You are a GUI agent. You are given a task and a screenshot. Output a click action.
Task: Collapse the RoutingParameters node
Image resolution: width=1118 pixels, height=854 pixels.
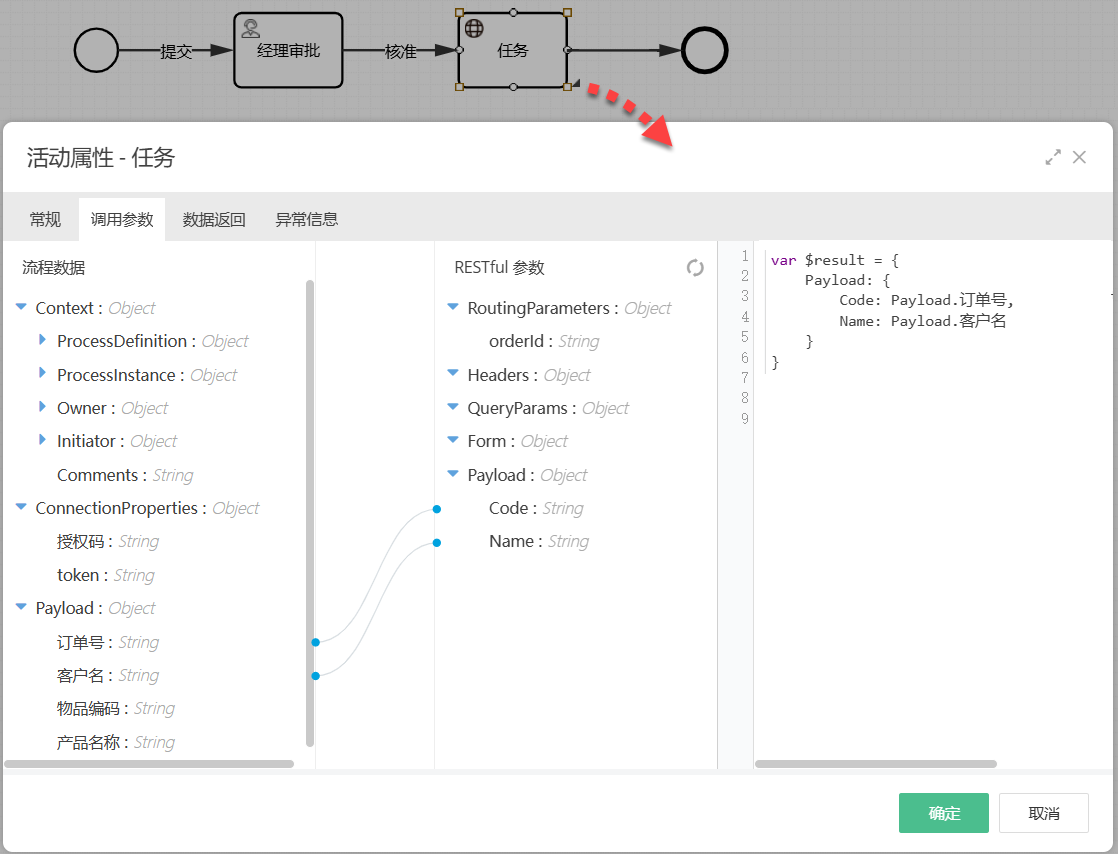tap(453, 308)
